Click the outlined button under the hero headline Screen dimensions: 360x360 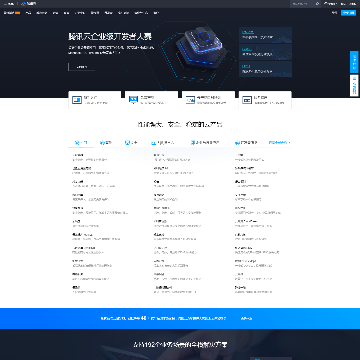(x=81, y=67)
